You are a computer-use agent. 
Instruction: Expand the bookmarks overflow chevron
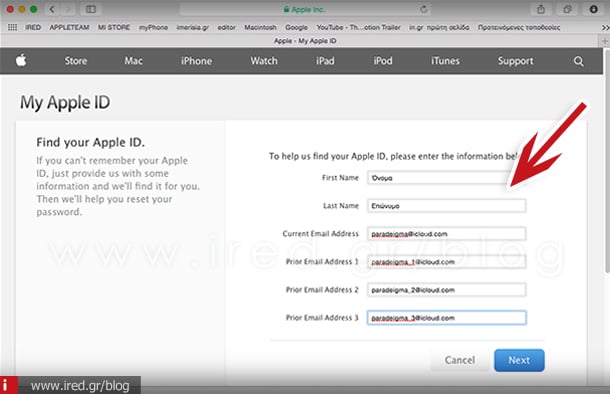[x=605, y=28]
